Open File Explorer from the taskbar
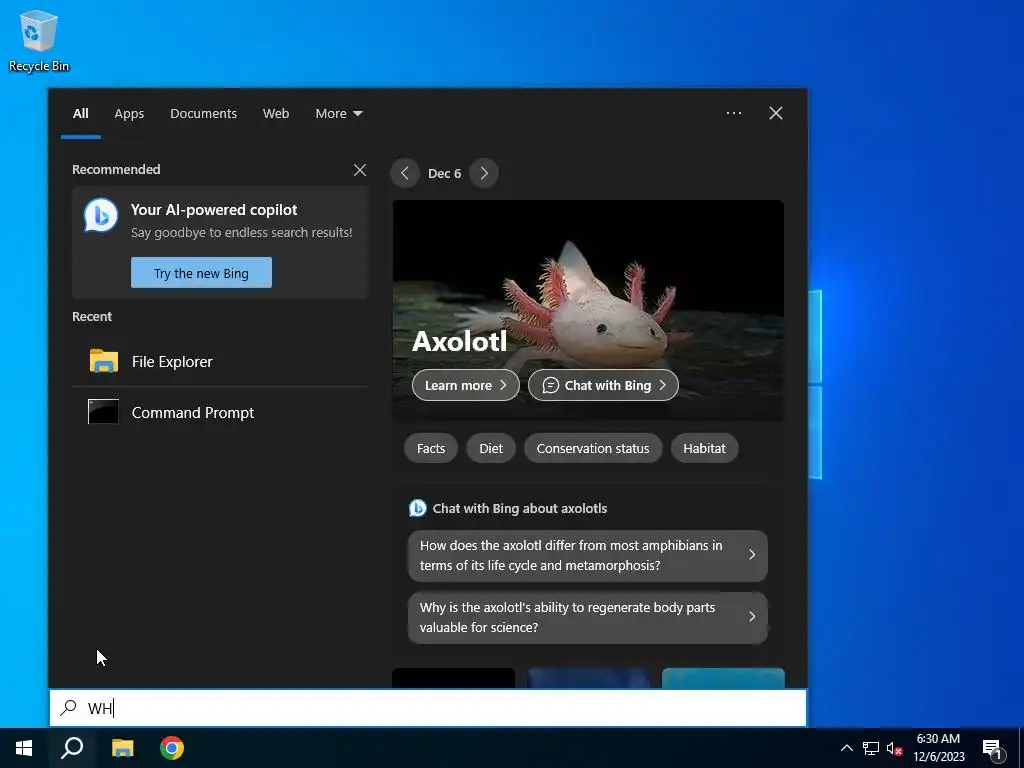Viewport: 1024px width, 768px height. coord(122,748)
